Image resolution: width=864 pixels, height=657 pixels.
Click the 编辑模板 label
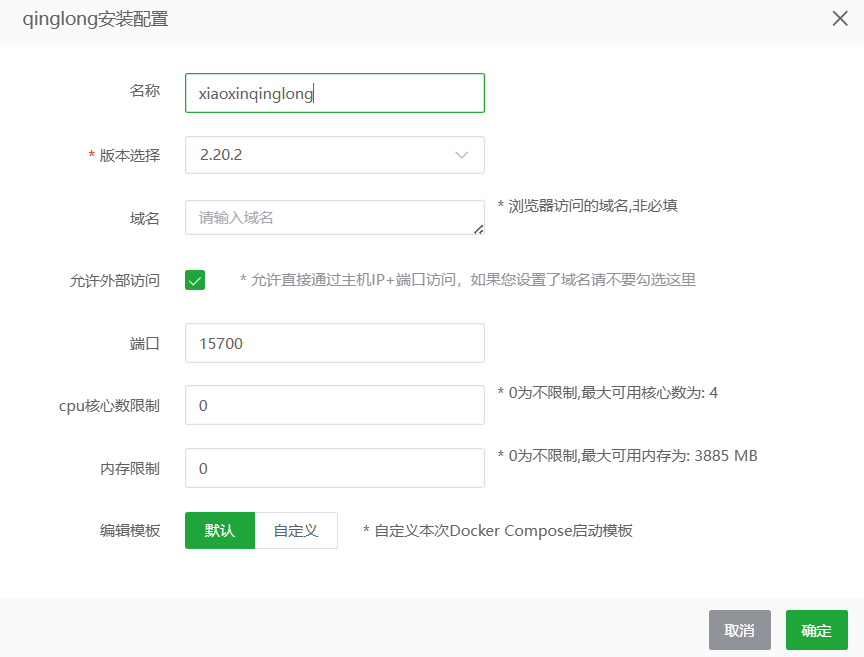[129, 531]
